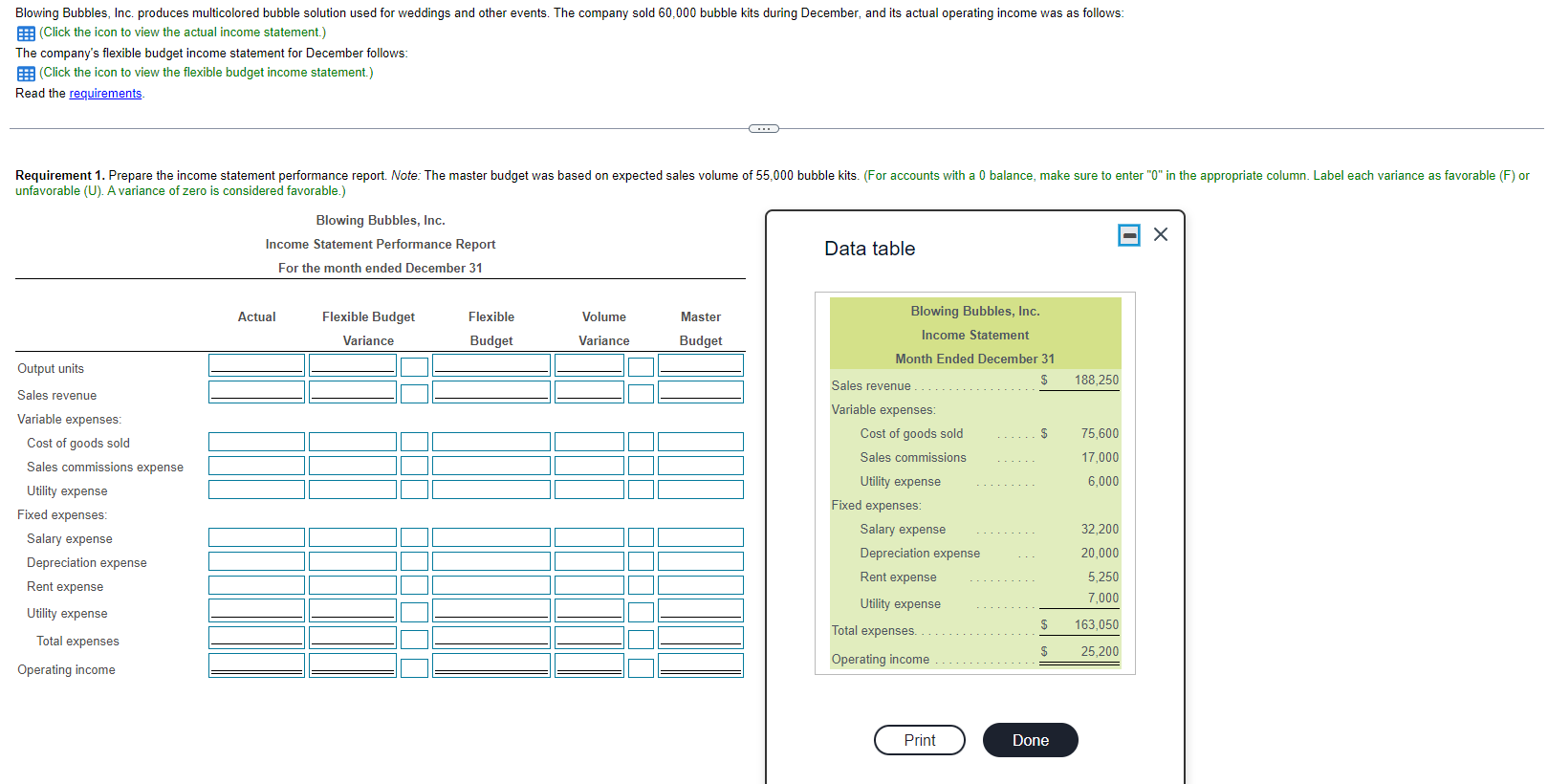Select Master Budget field for Sales commissions expense
1548x784 pixels.
[701, 466]
